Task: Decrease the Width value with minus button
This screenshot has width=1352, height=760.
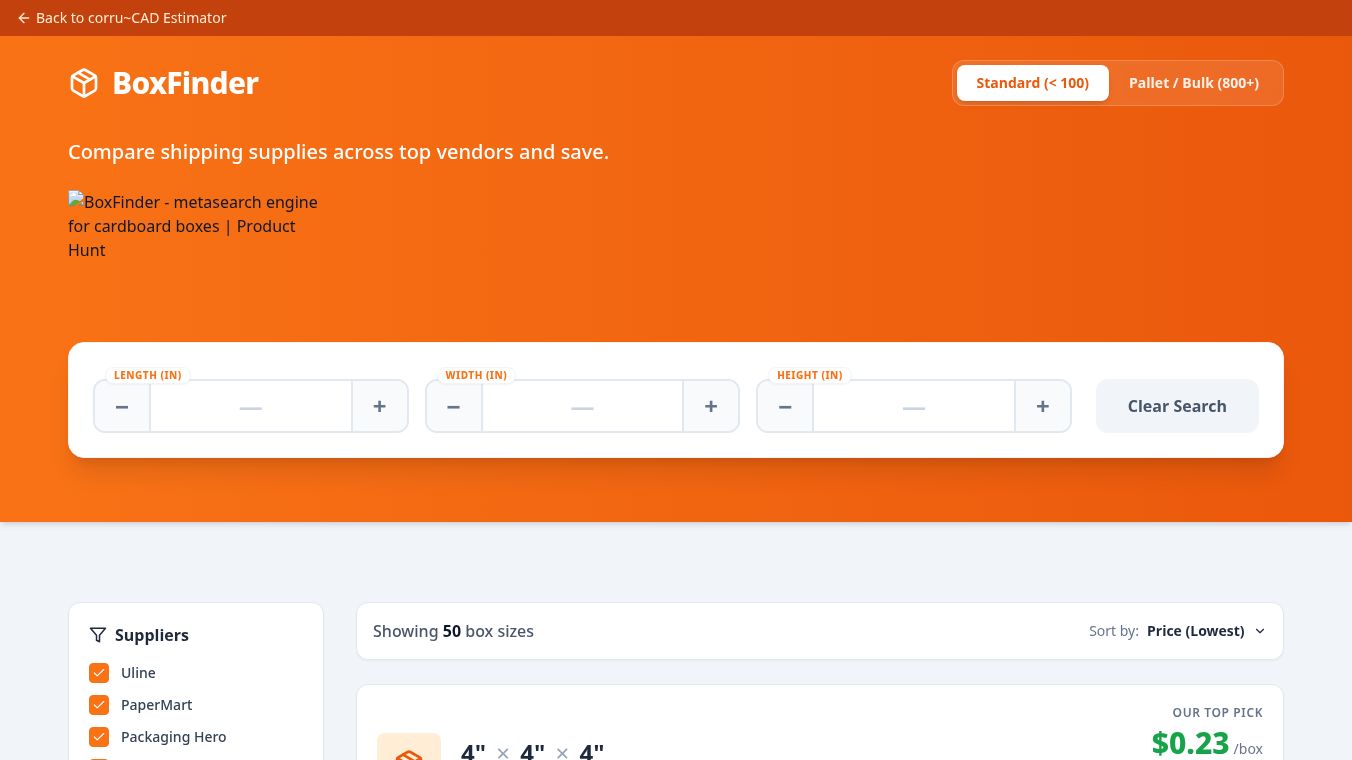Action: pyautogui.click(x=454, y=406)
